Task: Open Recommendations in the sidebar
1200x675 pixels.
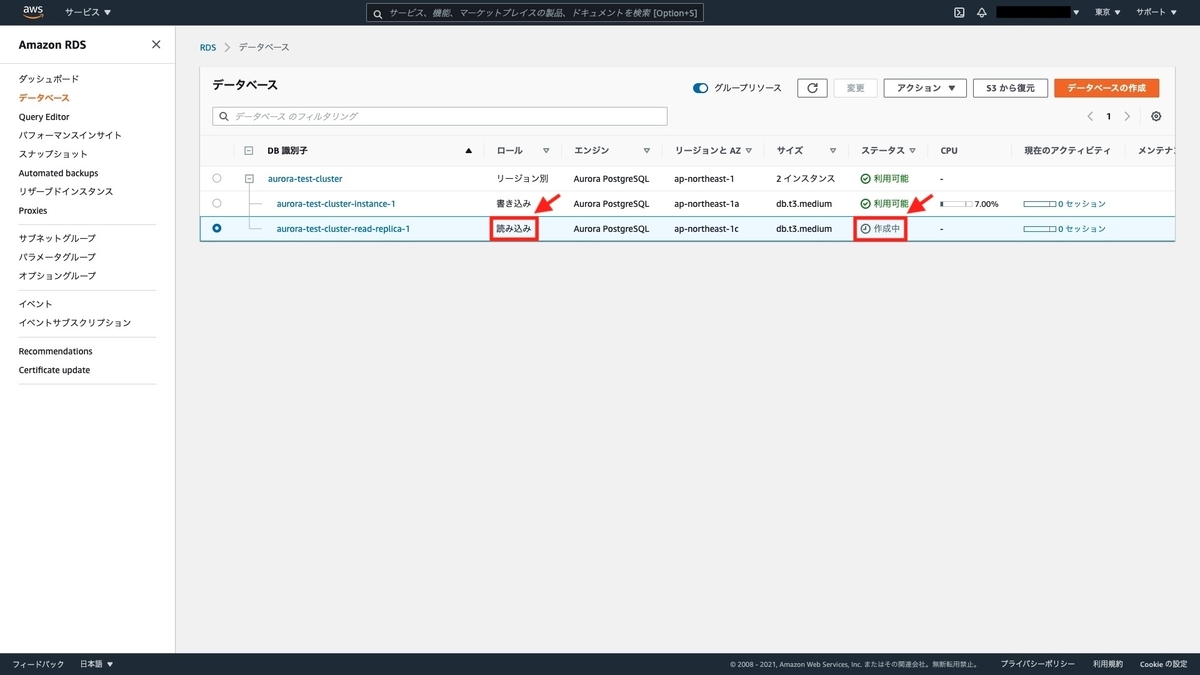Action: [x=55, y=351]
